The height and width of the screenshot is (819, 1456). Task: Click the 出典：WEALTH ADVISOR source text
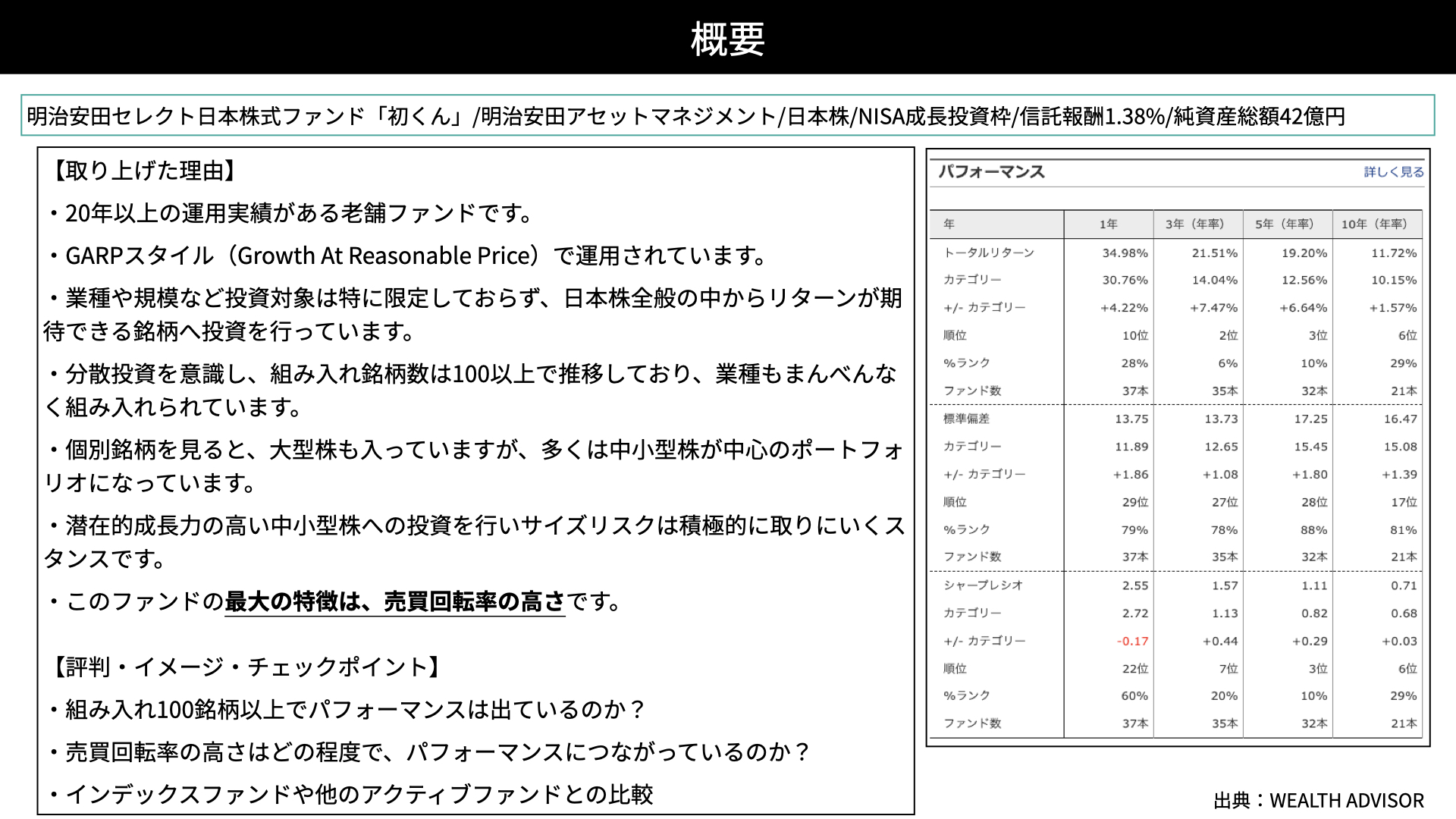(1319, 800)
